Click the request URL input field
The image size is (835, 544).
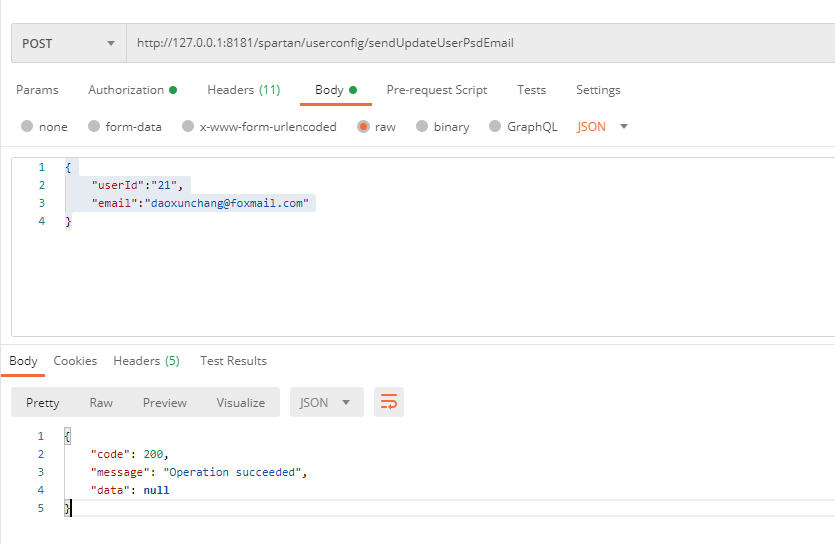(480, 44)
